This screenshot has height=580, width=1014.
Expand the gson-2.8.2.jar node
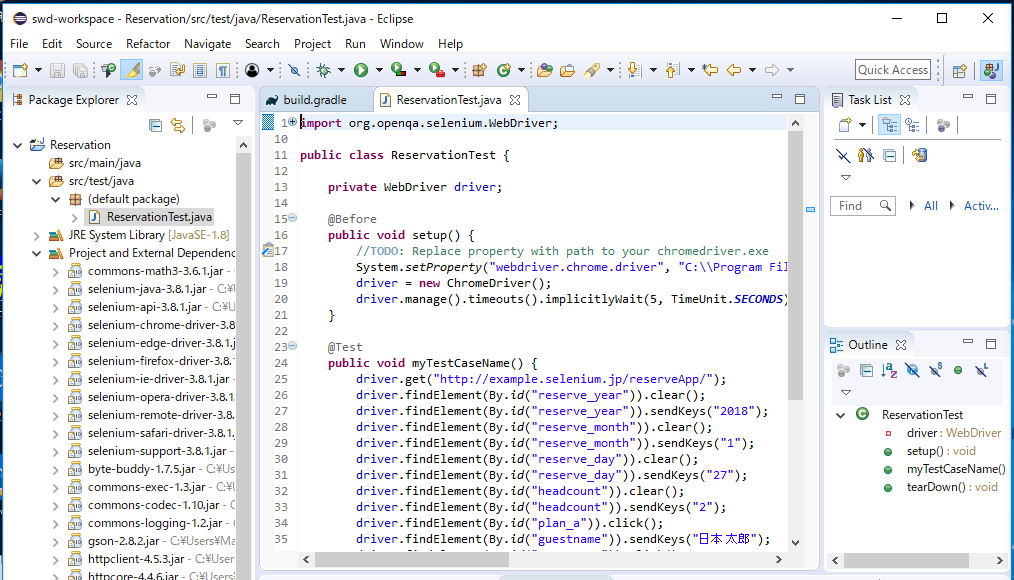click(x=56, y=542)
